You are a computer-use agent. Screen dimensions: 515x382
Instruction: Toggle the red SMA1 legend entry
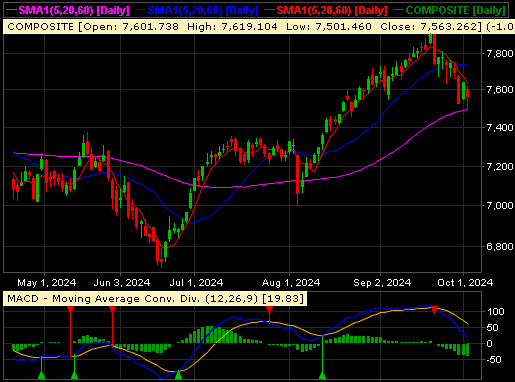pyautogui.click(x=326, y=10)
